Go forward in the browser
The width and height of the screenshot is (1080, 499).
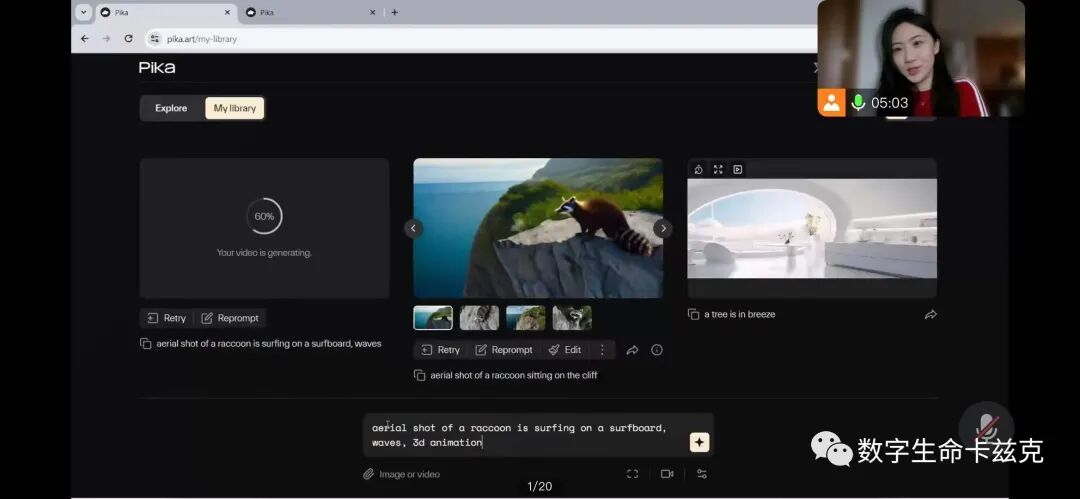pos(106,39)
